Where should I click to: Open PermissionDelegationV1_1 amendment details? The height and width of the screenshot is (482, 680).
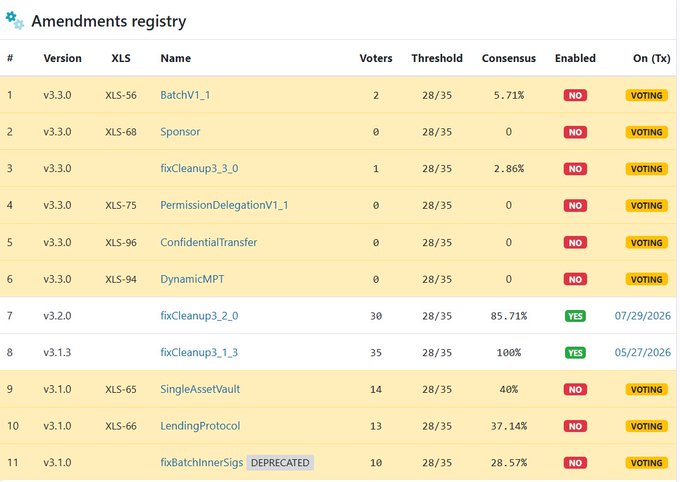click(x=224, y=205)
